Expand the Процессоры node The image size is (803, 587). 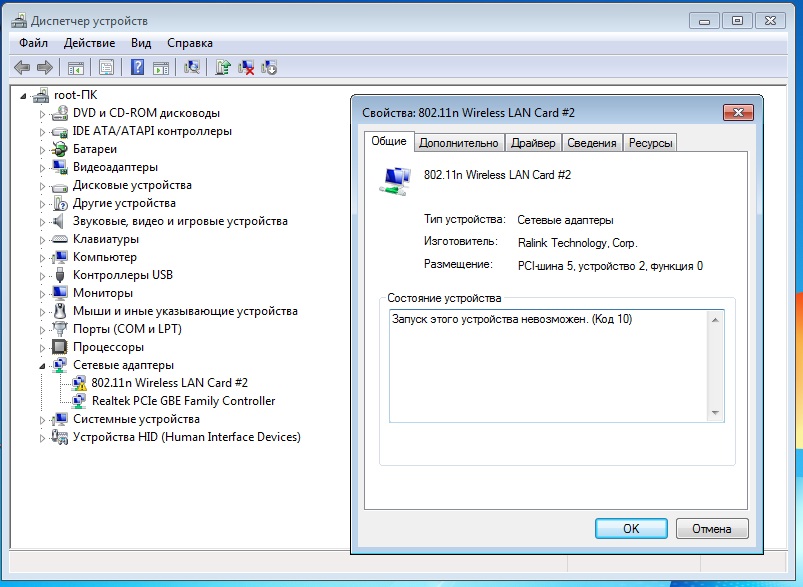click(x=43, y=348)
